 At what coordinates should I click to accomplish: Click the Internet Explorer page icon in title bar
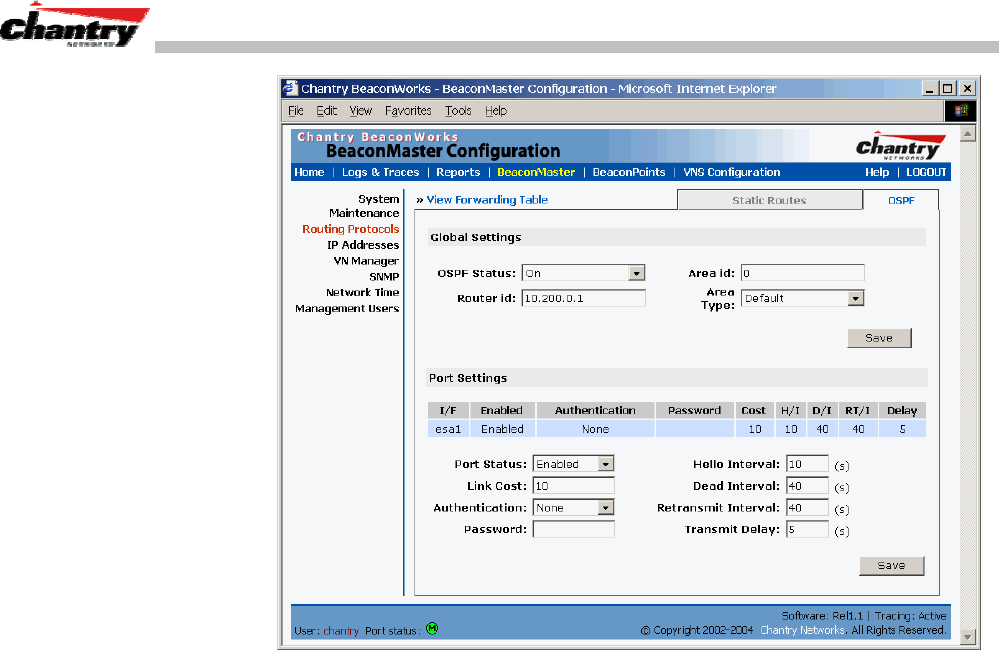[x=290, y=88]
